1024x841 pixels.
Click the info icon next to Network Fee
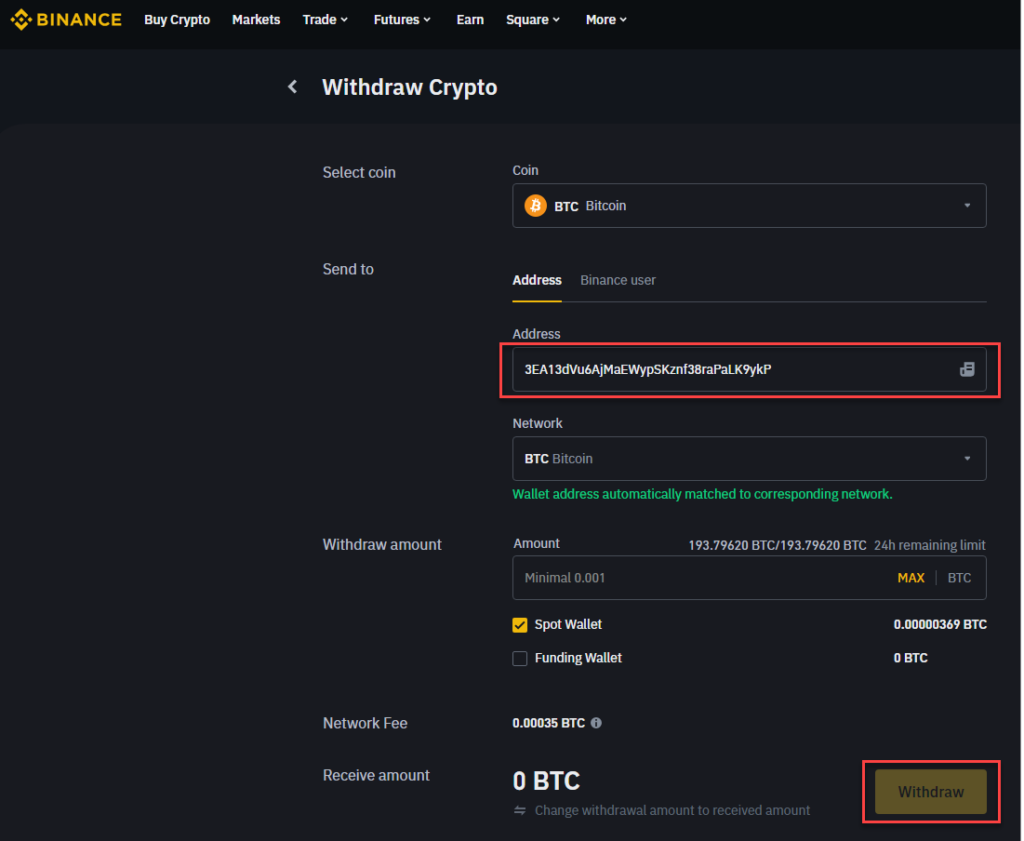point(596,722)
